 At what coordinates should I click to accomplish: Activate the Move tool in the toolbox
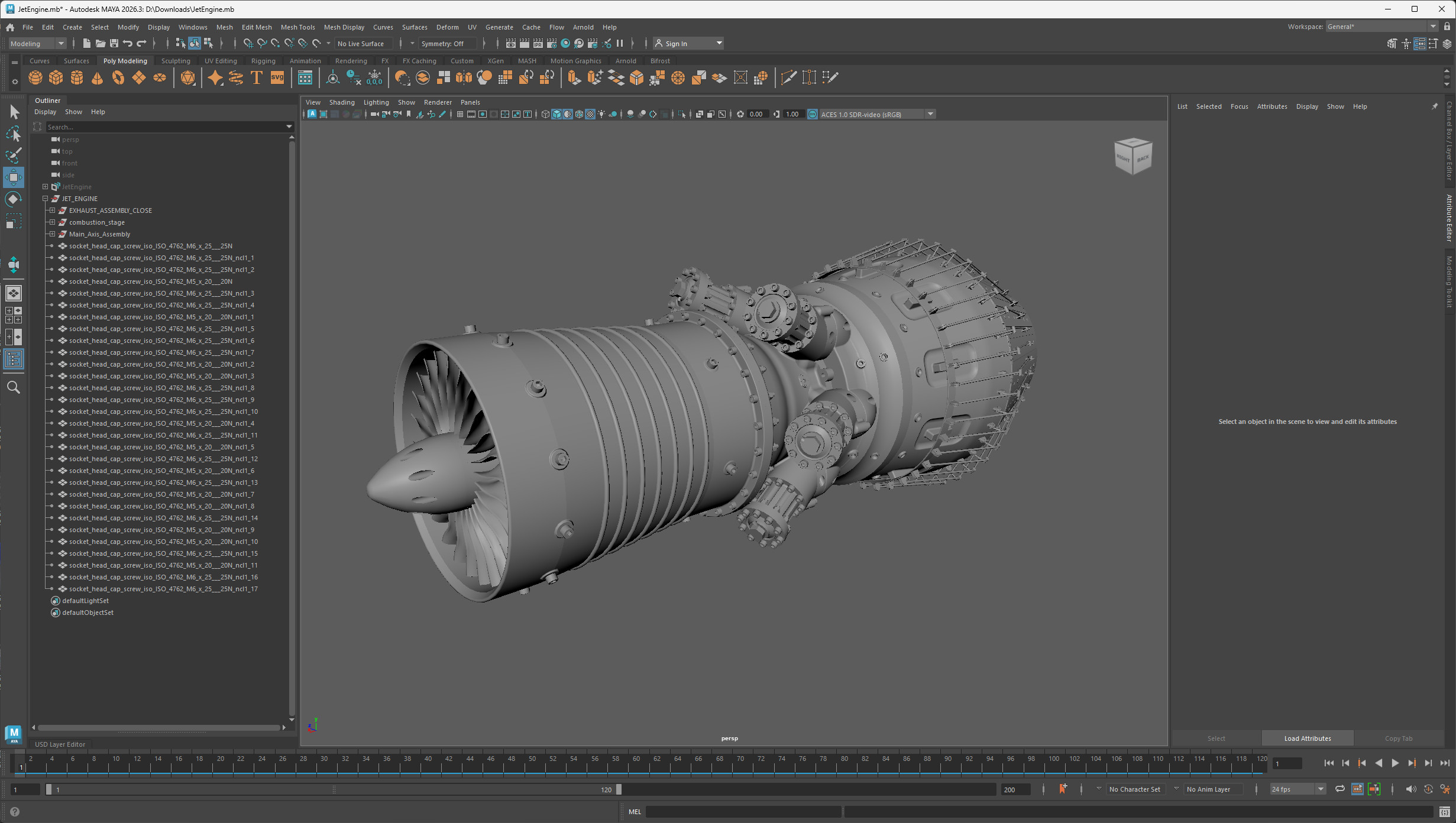pos(13,177)
